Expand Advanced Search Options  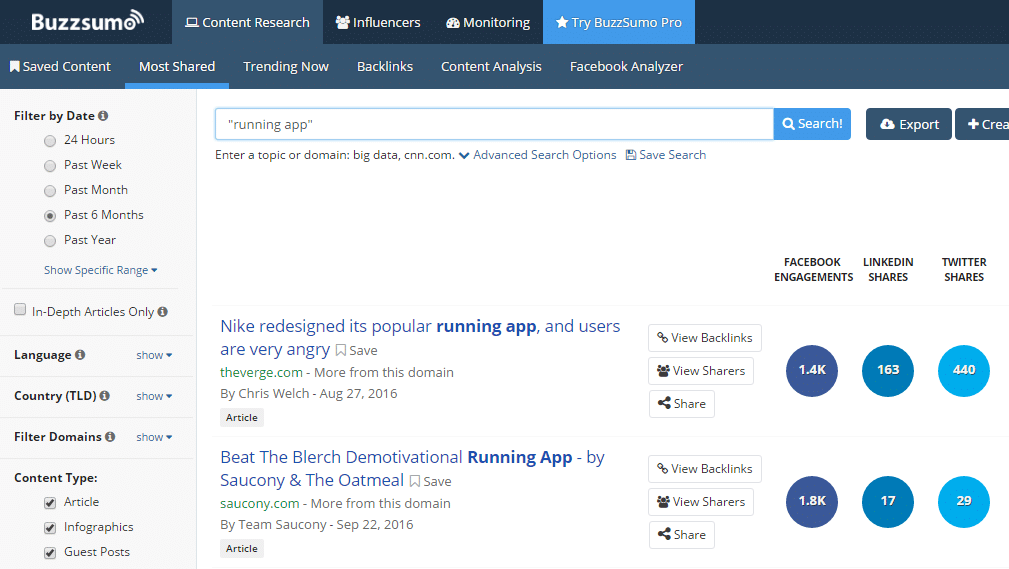tap(537, 155)
